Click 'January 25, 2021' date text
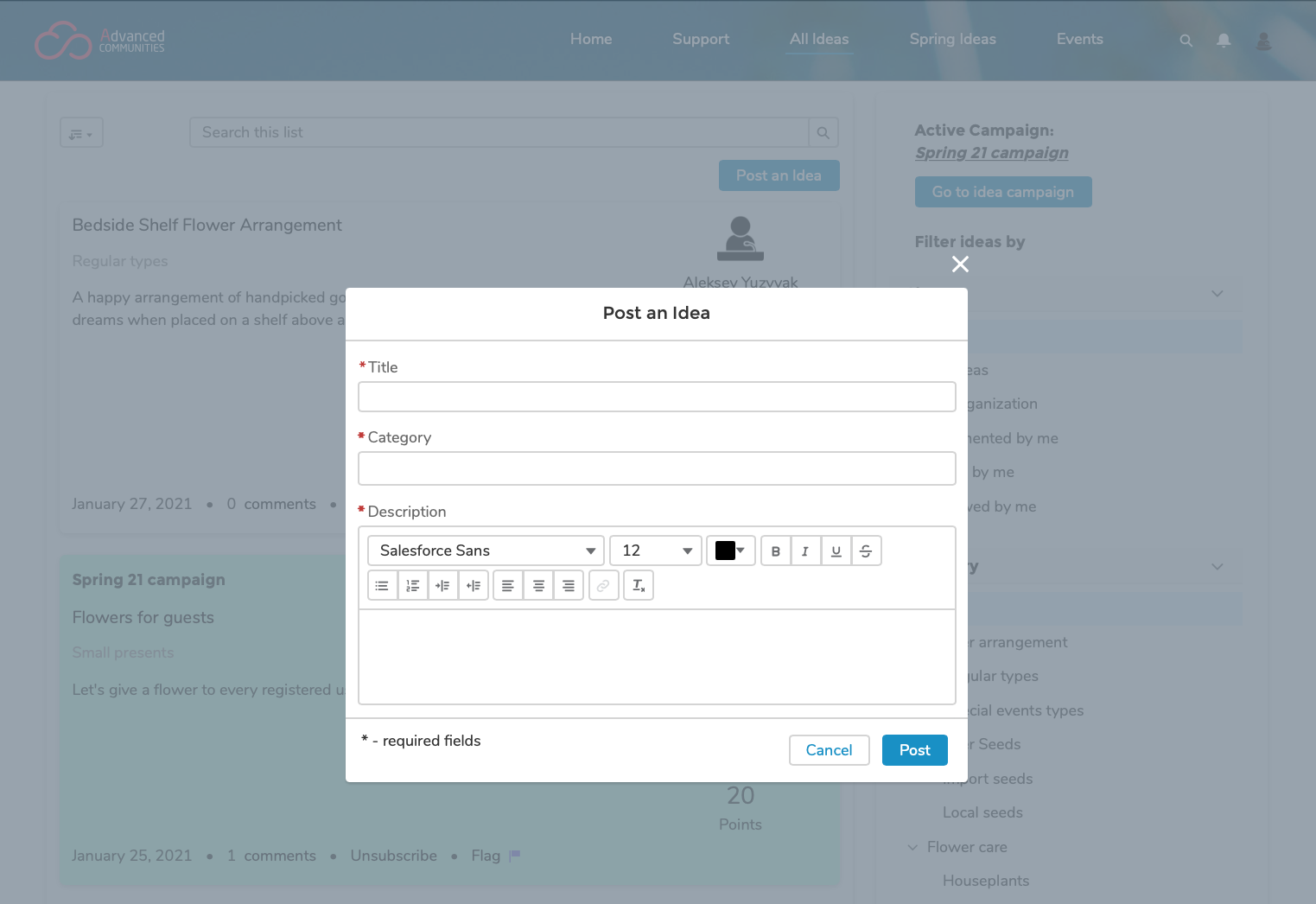 (132, 856)
